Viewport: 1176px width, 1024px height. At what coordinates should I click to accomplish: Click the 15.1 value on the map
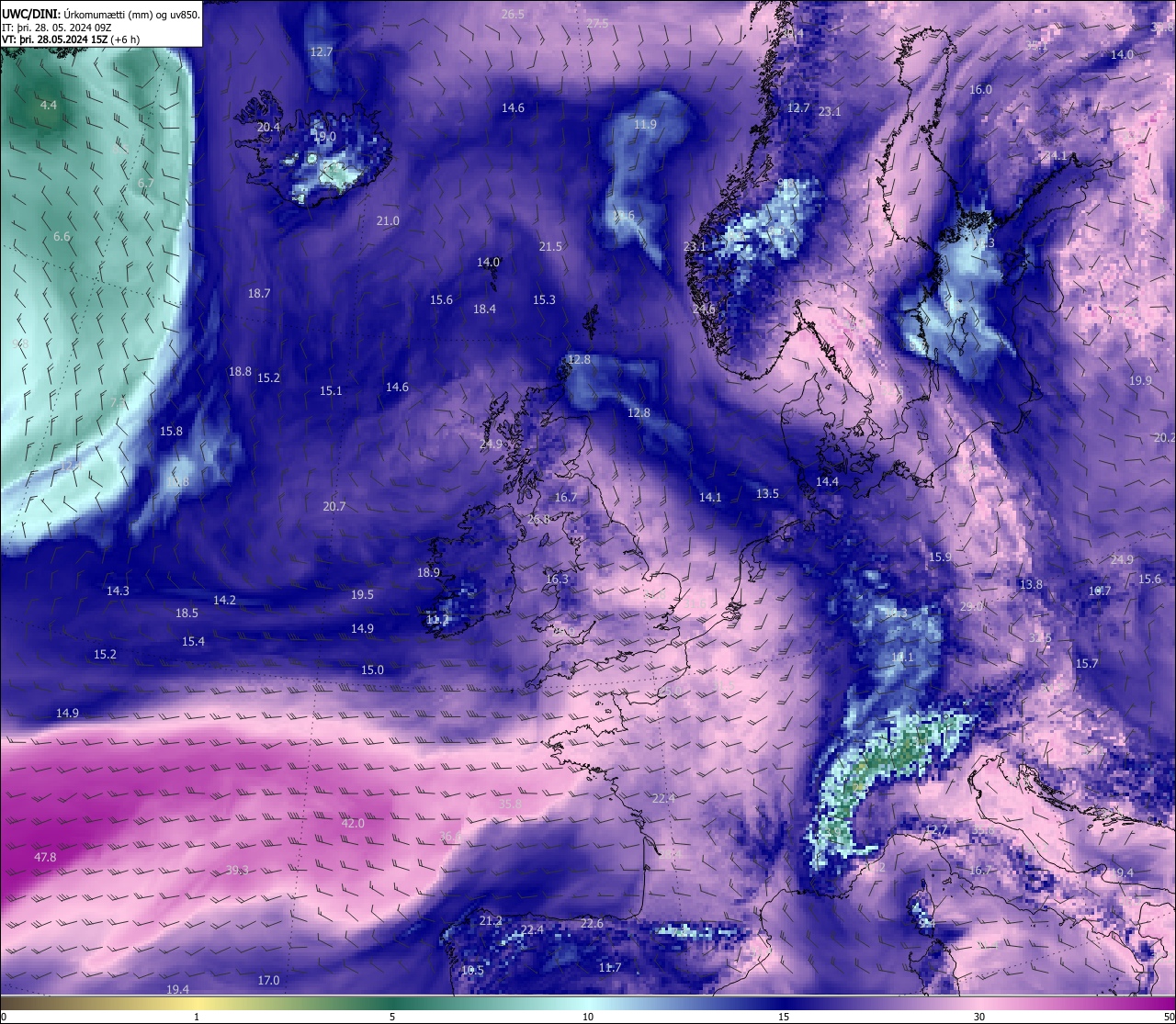click(331, 391)
